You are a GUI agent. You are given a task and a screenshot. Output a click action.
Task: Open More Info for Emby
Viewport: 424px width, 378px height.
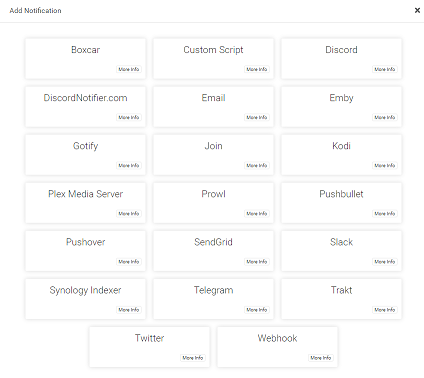pos(385,117)
